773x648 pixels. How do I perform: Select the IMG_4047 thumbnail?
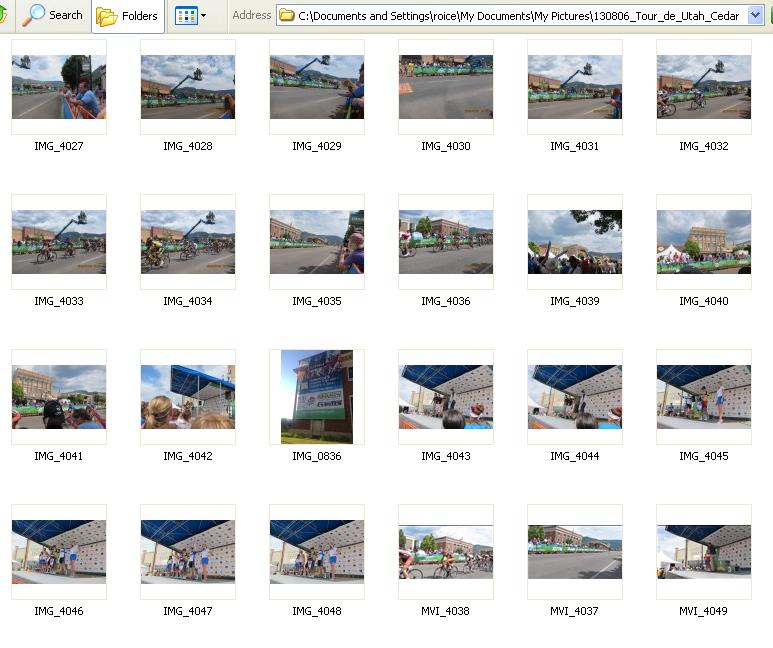[x=188, y=552]
